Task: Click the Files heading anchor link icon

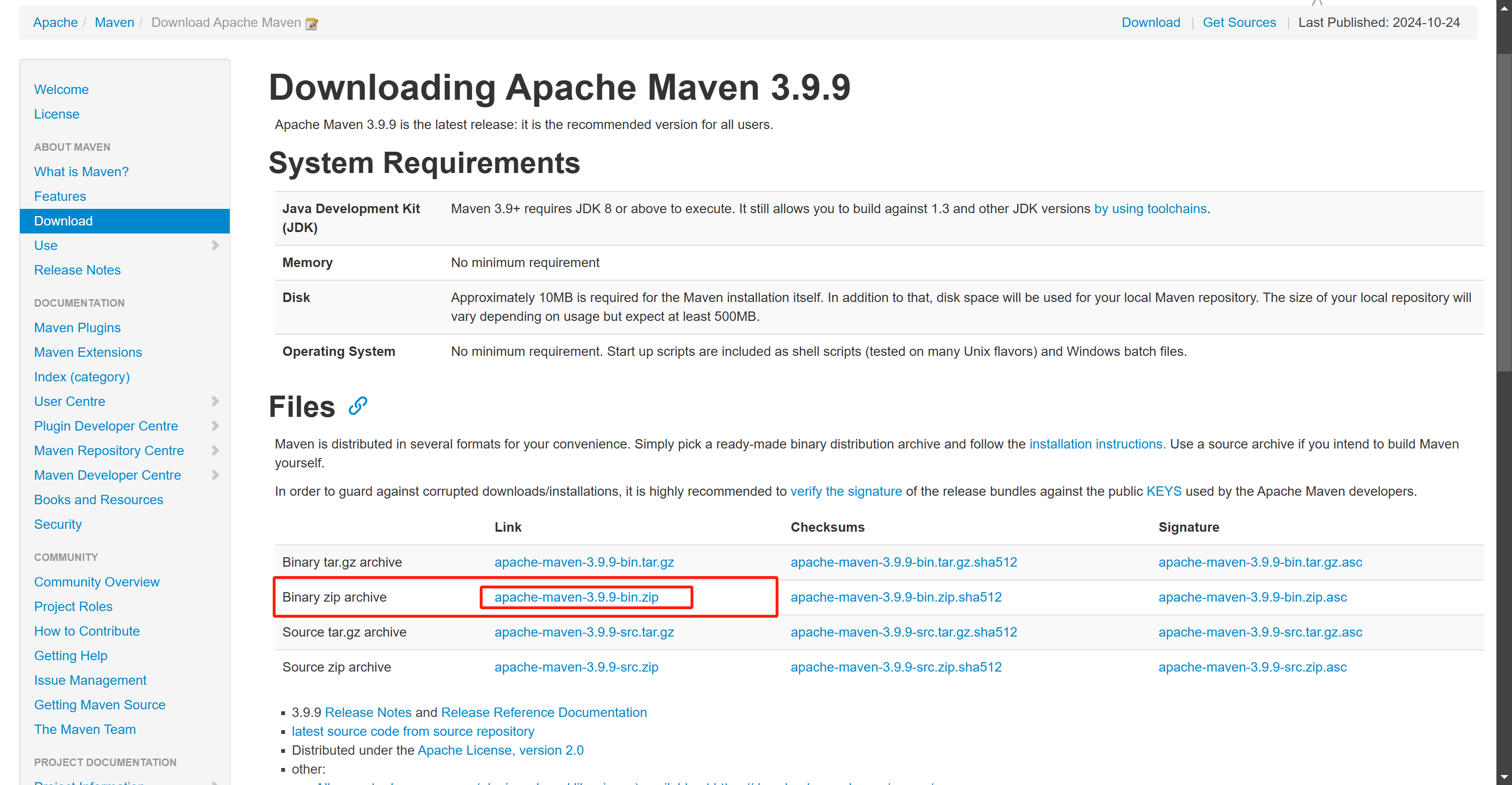Action: point(357,406)
